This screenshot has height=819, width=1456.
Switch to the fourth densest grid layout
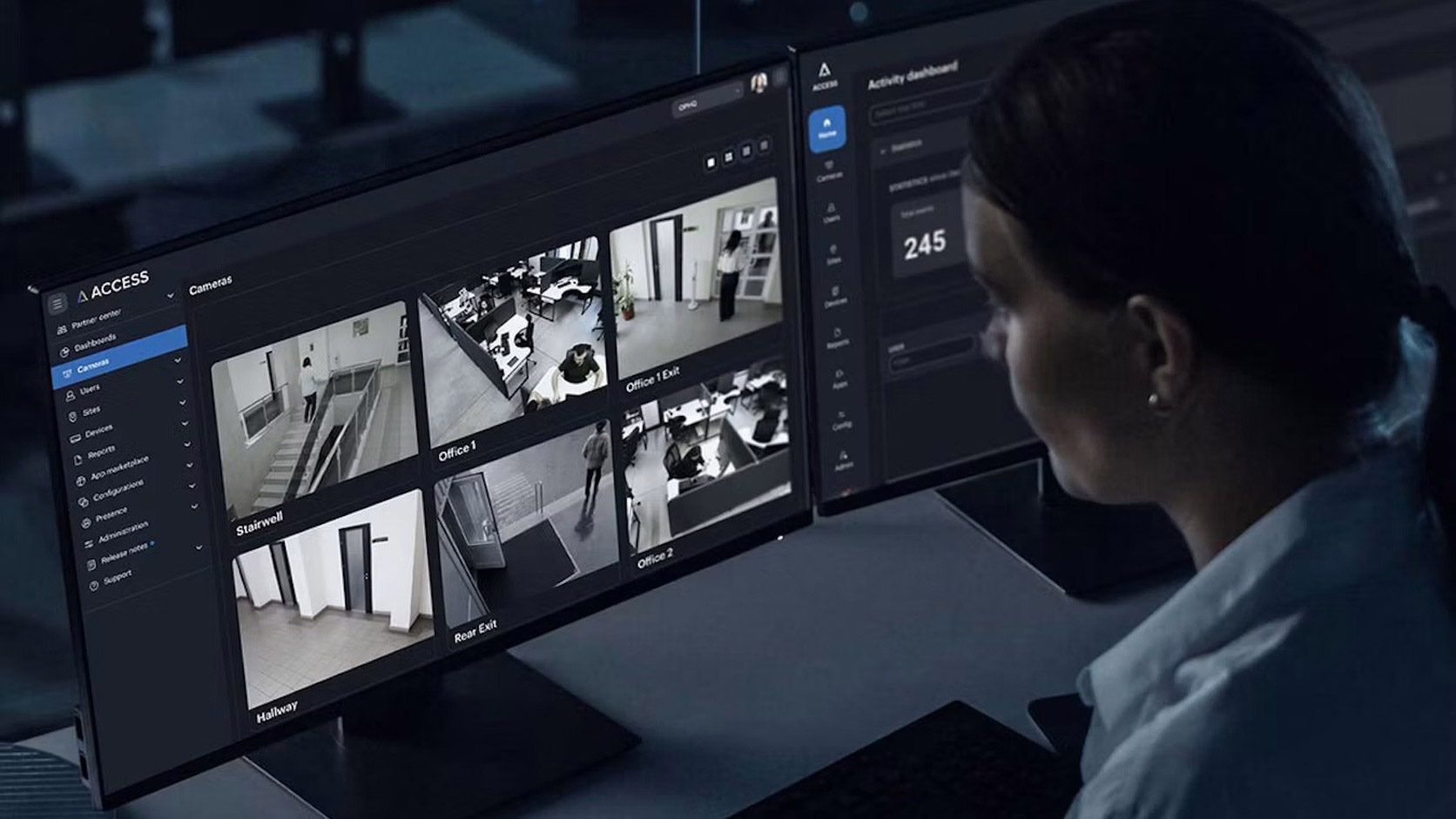click(764, 146)
